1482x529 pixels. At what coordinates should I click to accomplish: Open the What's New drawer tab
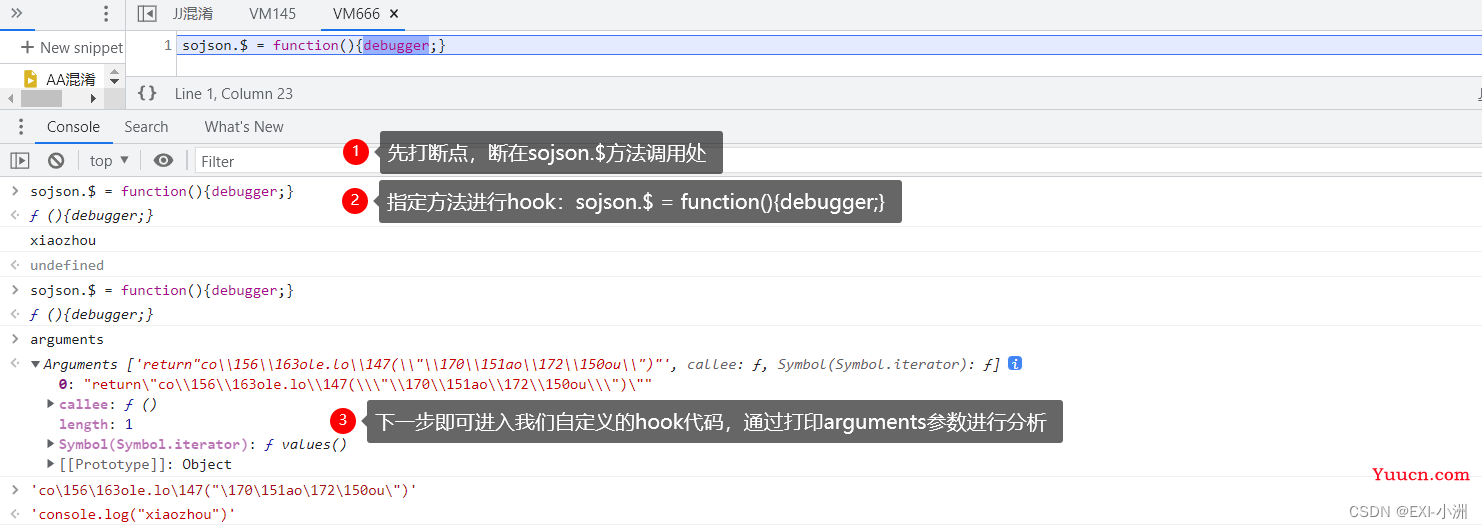244,127
